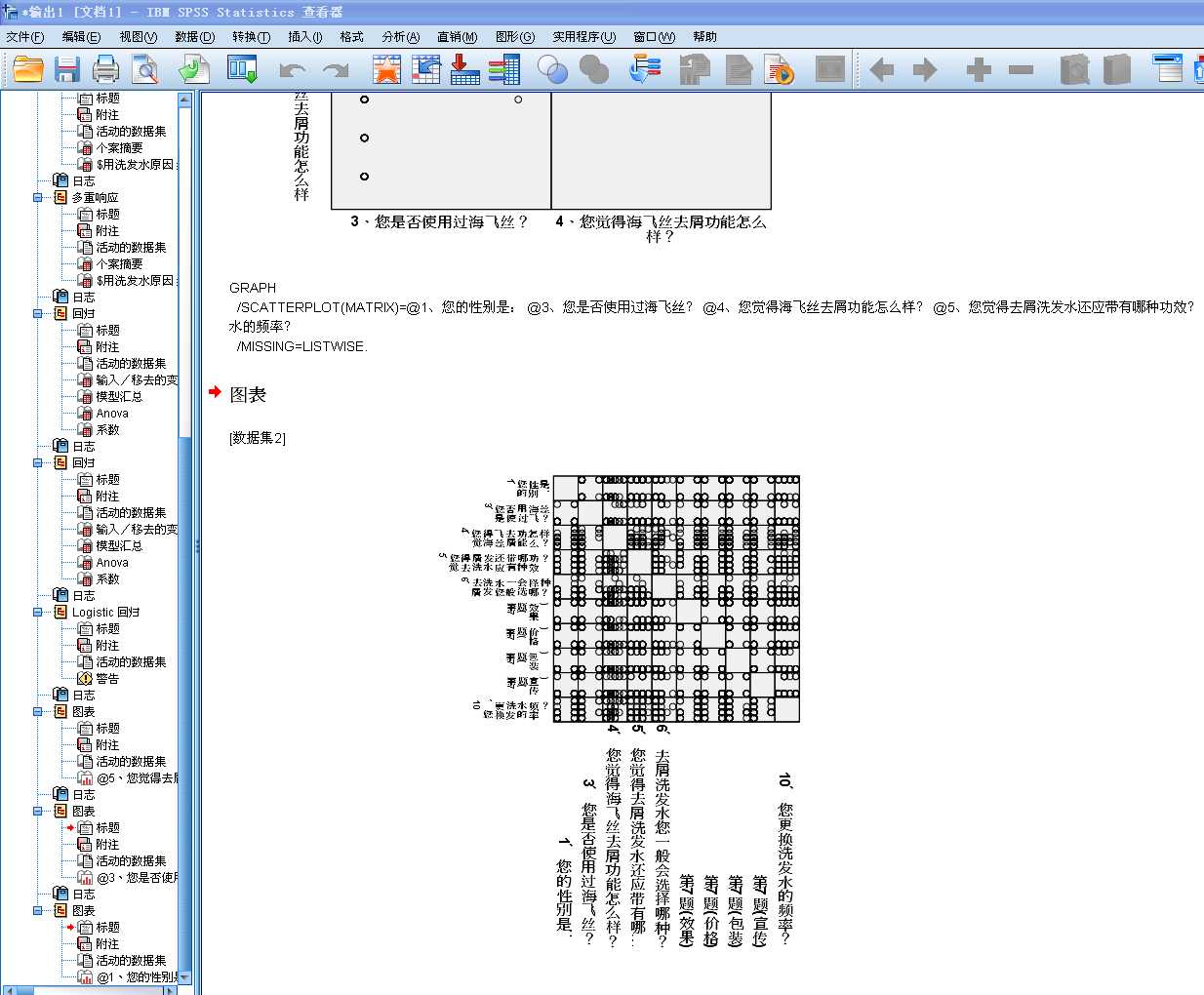Image resolution: width=1204 pixels, height=995 pixels.
Task: Collapse the 图表 node containing the @3 chart
Action: 38,811
